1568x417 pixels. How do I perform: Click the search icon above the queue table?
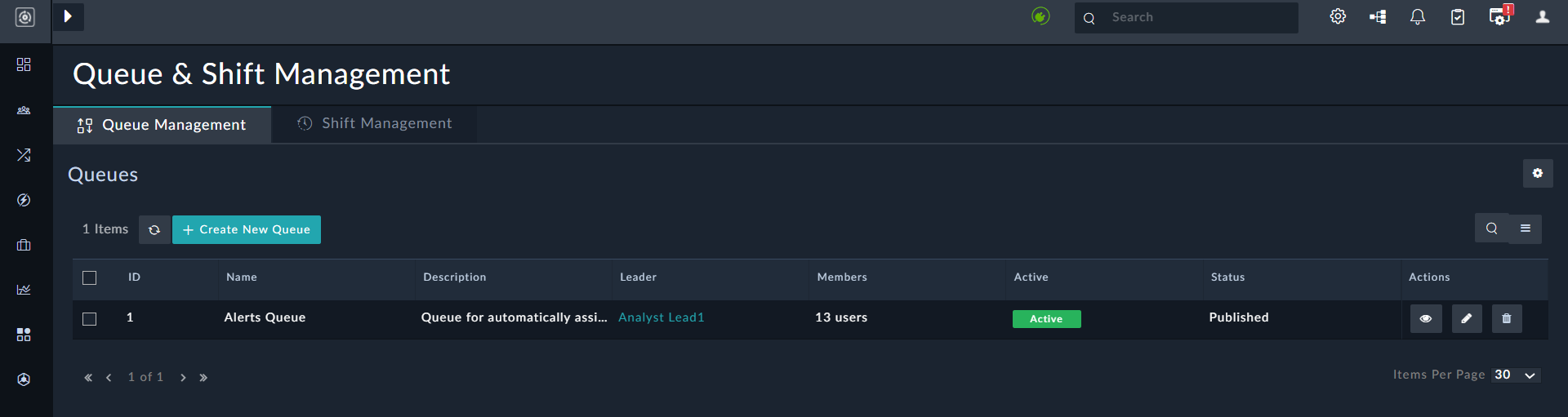[1491, 228]
